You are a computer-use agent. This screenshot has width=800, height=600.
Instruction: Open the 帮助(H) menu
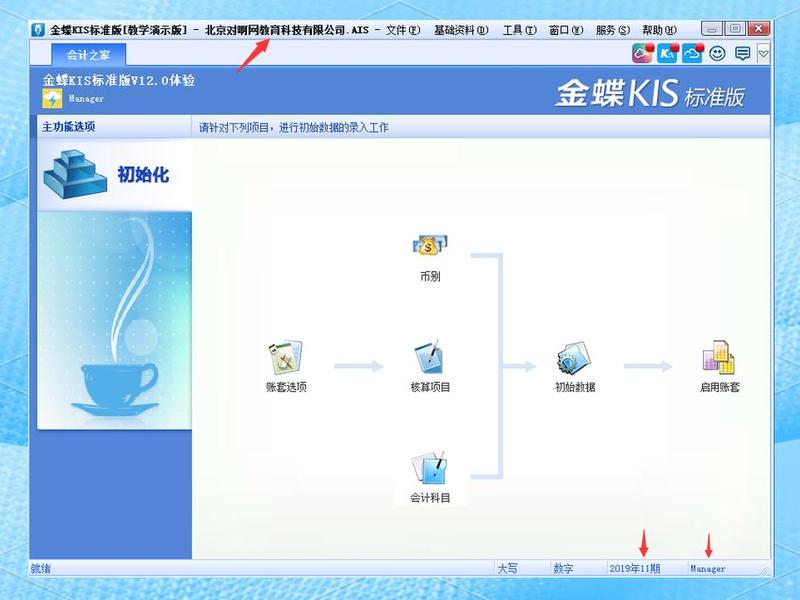(x=659, y=30)
